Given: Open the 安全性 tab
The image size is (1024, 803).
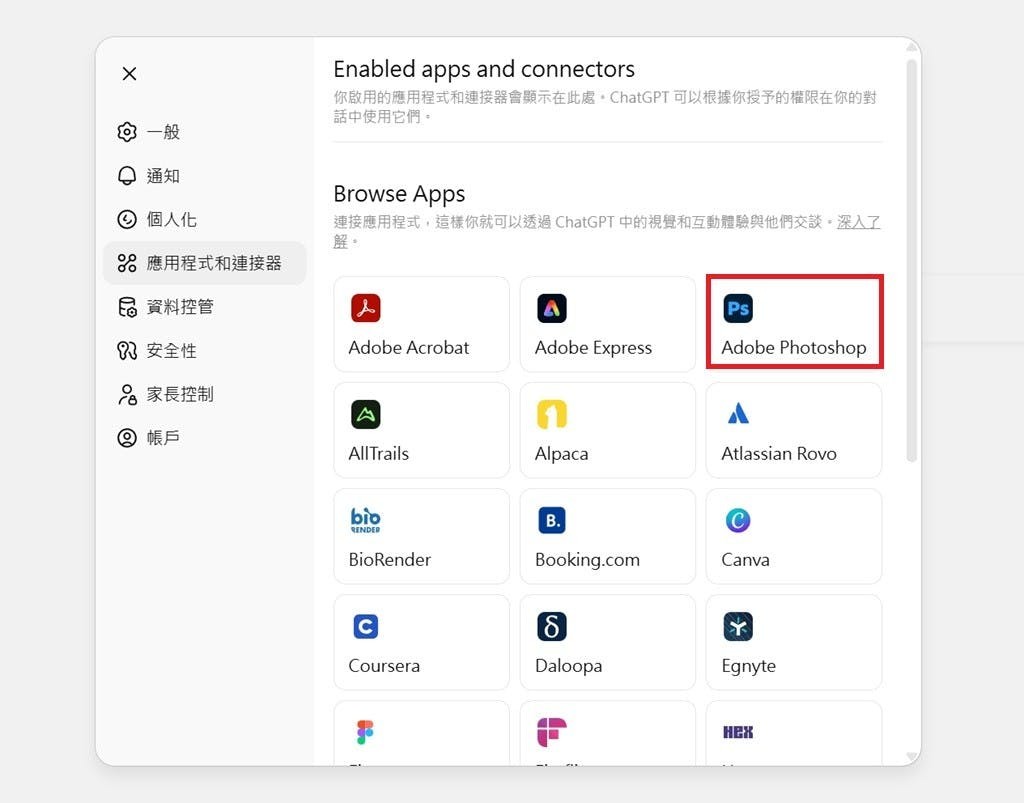Looking at the screenshot, I should [204, 351].
